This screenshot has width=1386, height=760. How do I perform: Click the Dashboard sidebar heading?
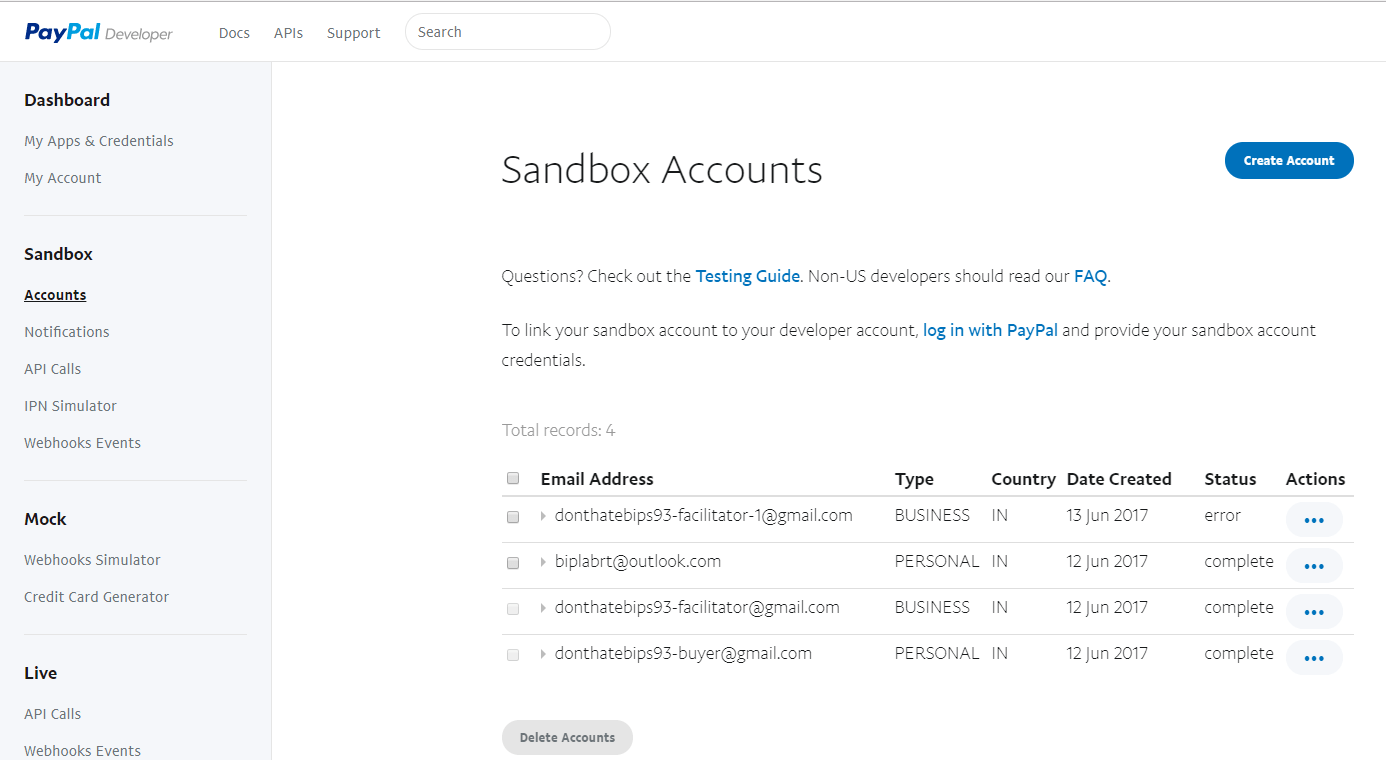tap(67, 100)
